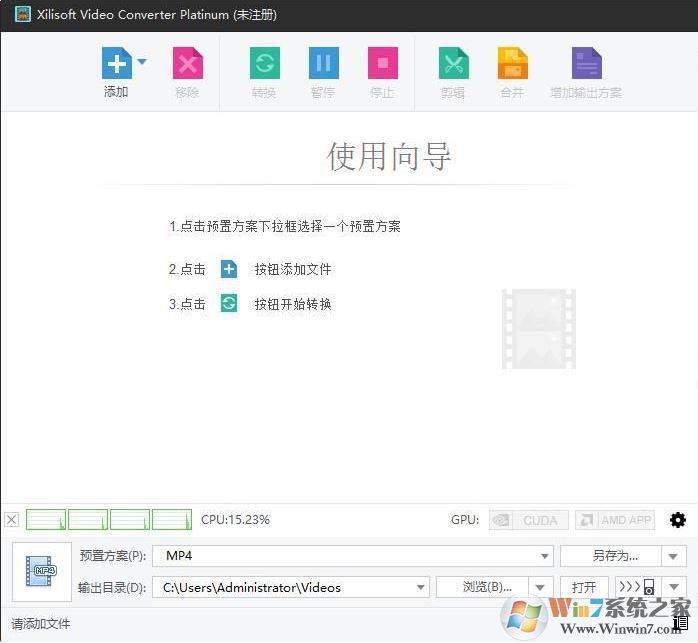Screen dimensions: 698x643
Task: Toggle CUDA GPU acceleration
Action: 529,520
